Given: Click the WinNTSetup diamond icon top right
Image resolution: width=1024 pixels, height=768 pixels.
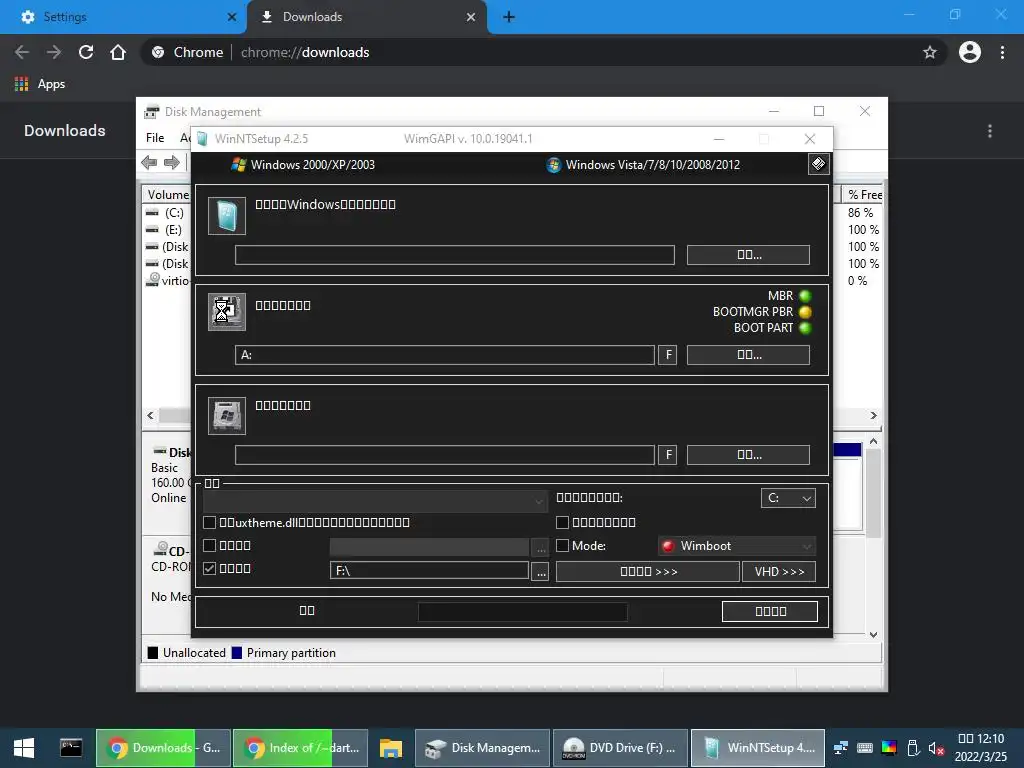Looking at the screenshot, I should tap(818, 164).
